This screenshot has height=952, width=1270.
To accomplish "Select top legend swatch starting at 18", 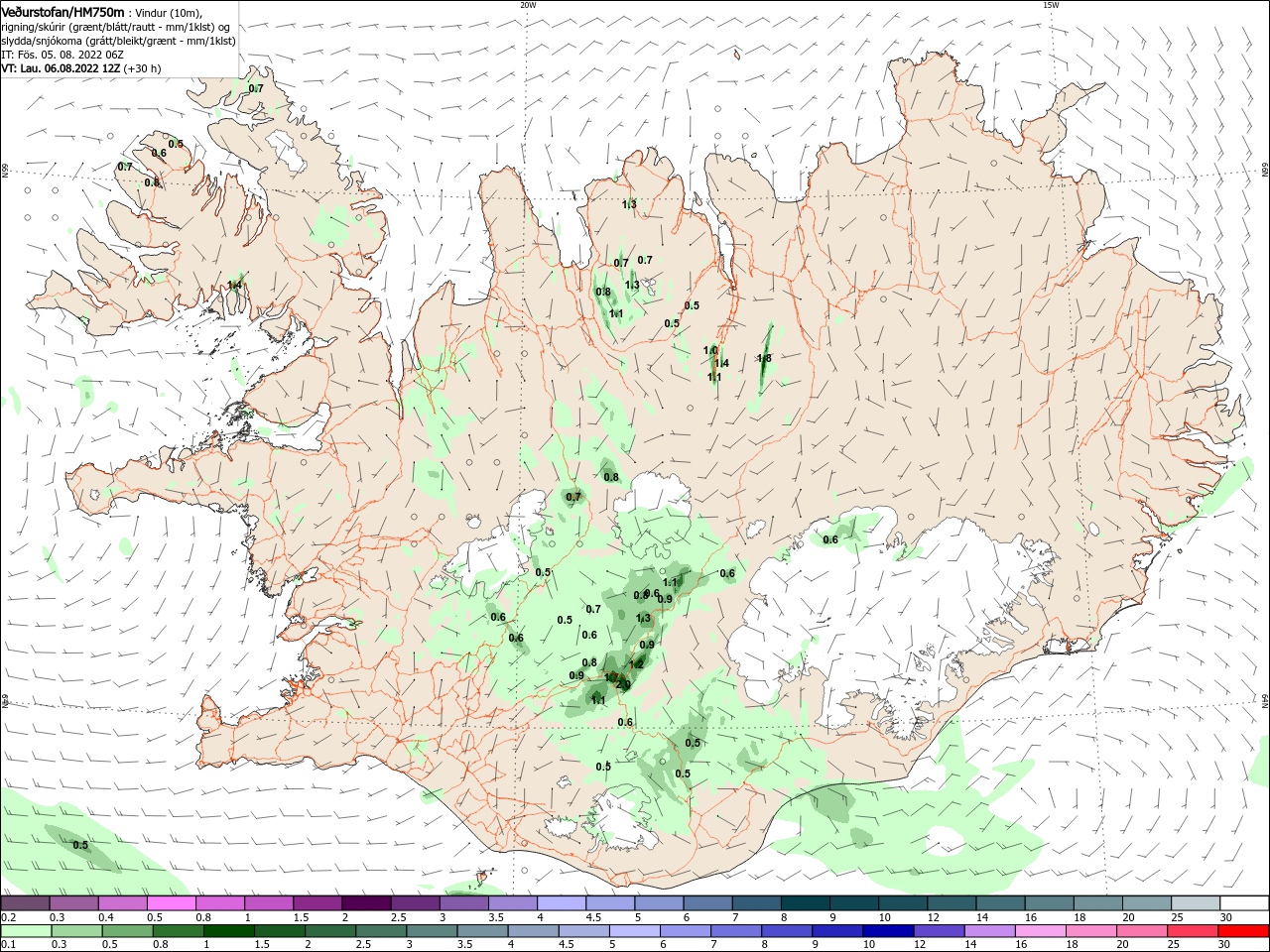I will pyautogui.click(x=1096, y=902).
